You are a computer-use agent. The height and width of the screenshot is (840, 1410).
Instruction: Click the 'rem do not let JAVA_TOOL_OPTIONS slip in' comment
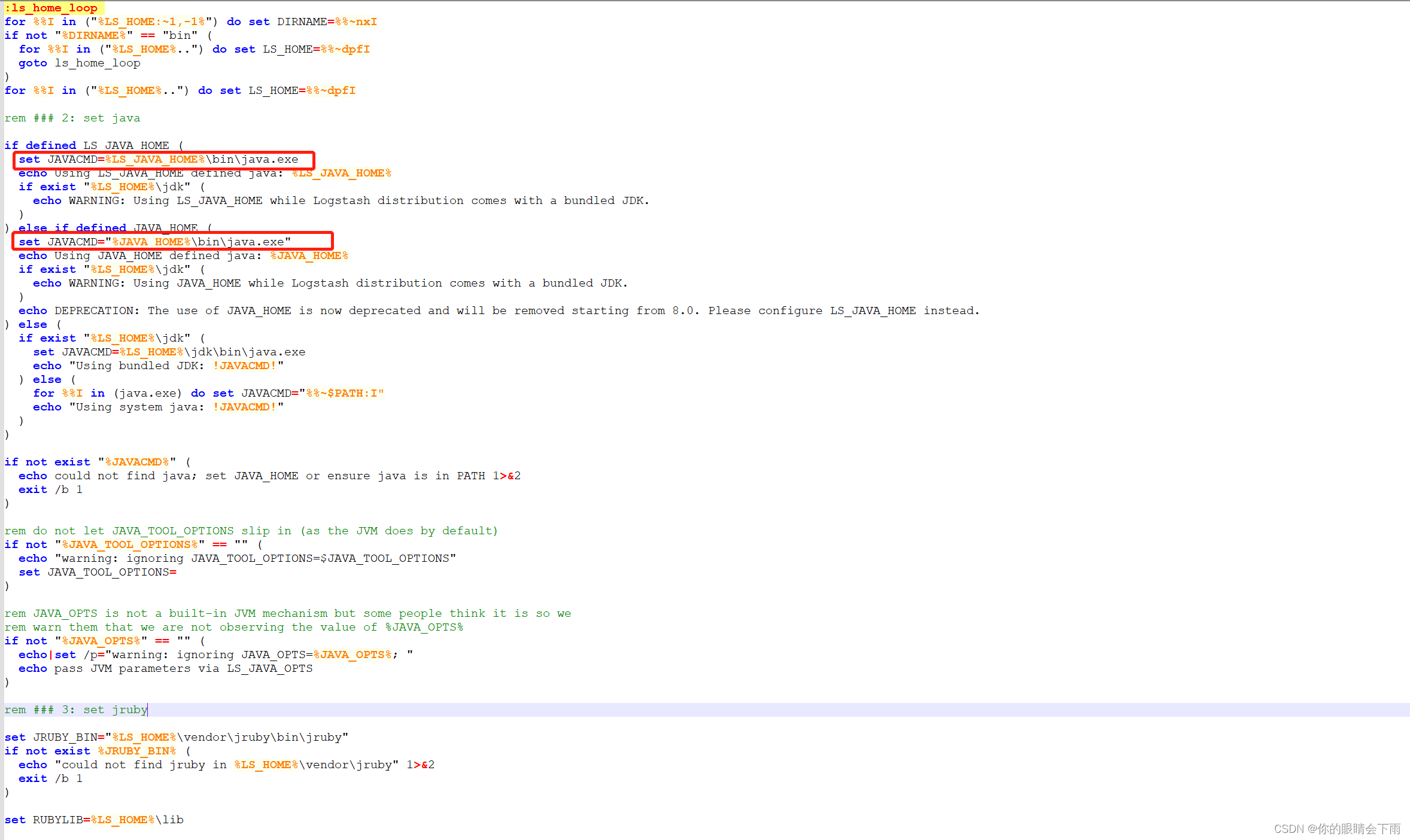coord(251,531)
